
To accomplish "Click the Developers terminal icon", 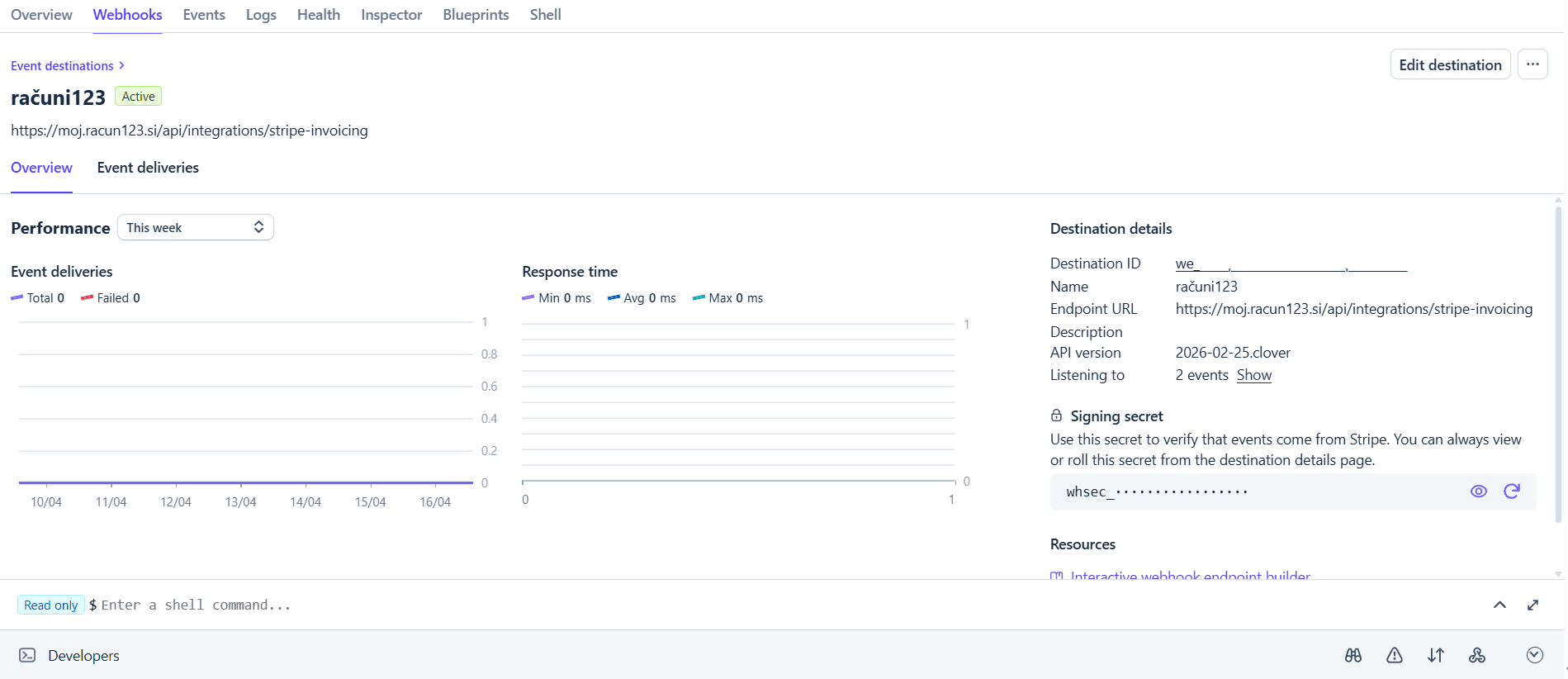I will (27, 655).
